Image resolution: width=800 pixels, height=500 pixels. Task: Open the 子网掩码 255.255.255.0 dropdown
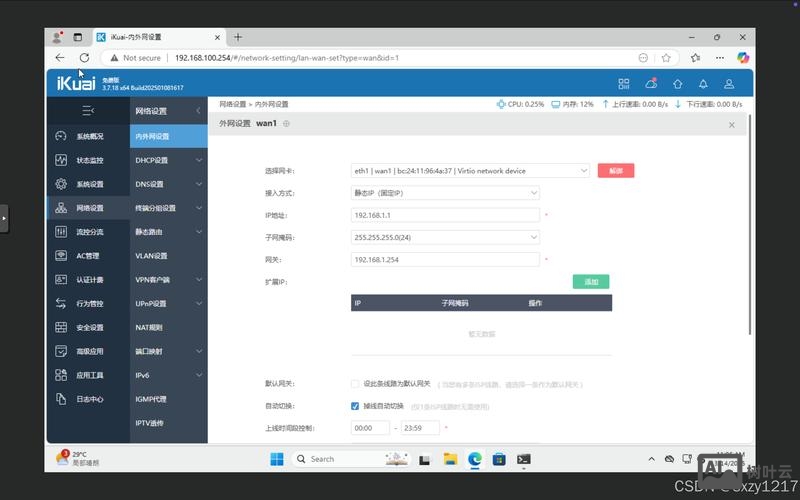point(445,237)
